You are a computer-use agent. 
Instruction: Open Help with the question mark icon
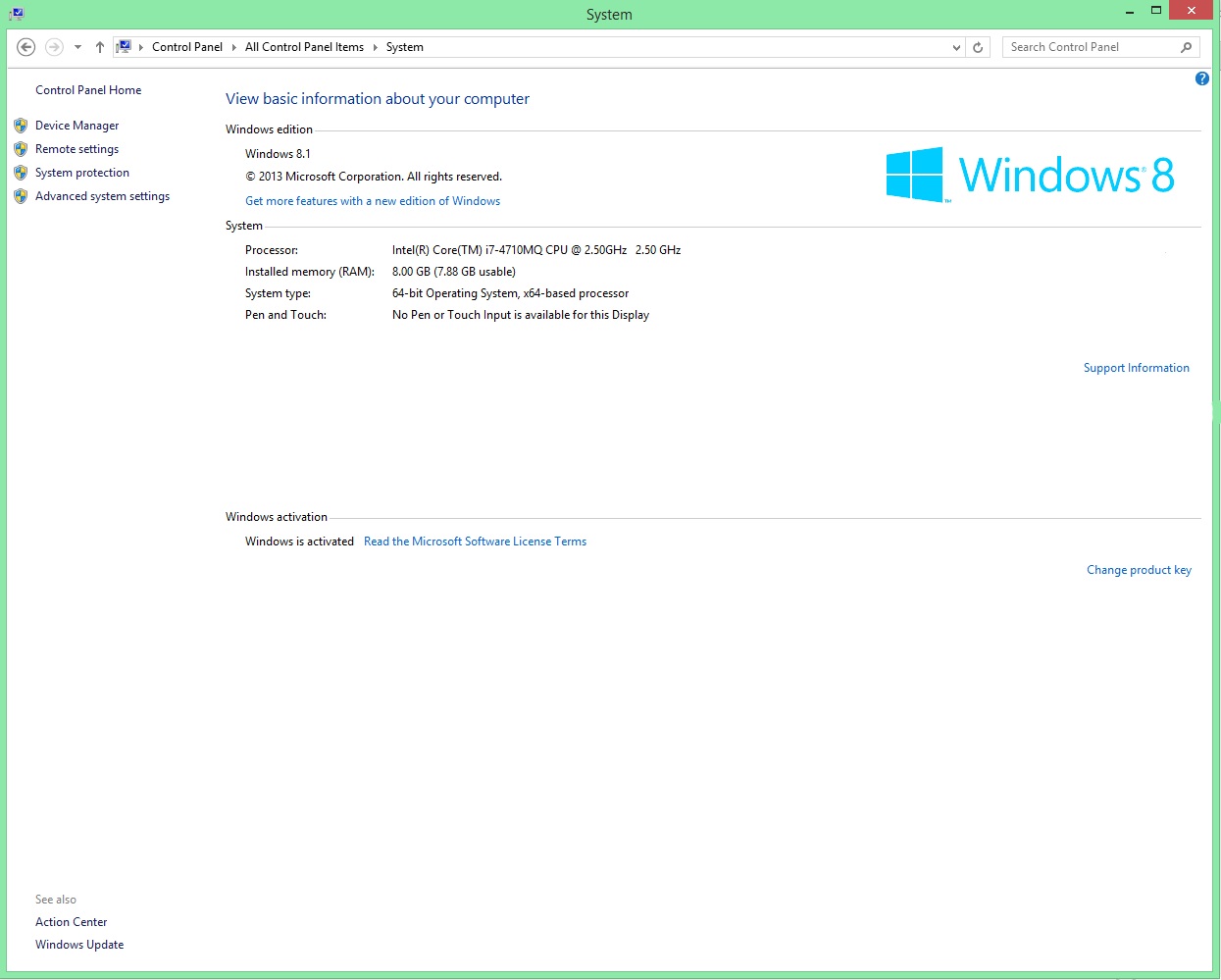click(x=1202, y=78)
